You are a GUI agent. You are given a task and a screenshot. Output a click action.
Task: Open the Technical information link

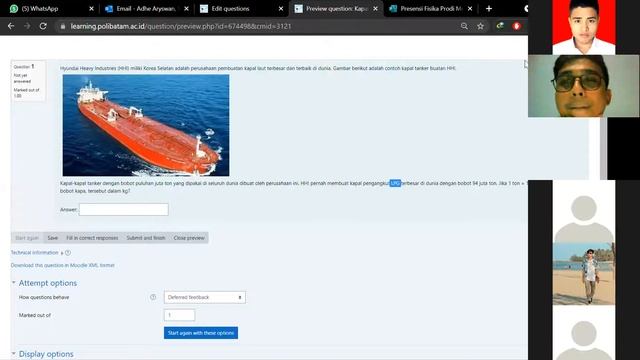click(35, 253)
